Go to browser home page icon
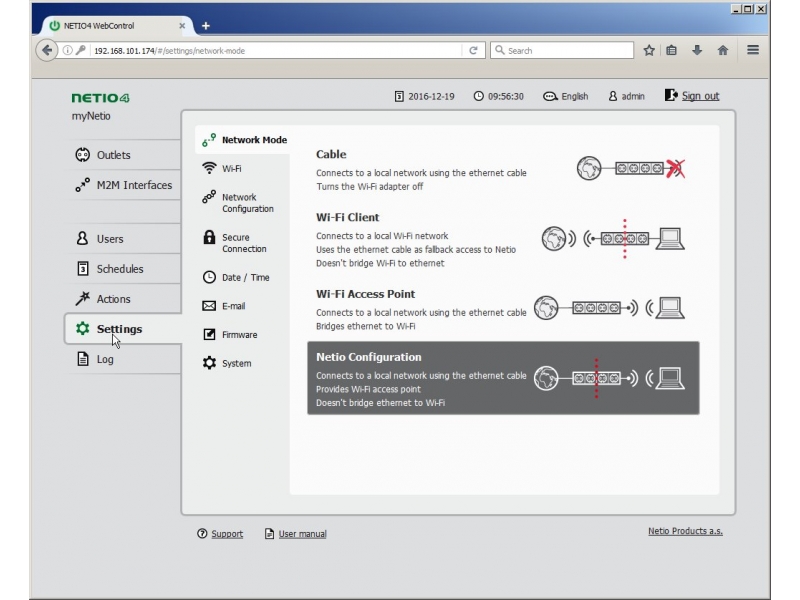The image size is (800, 600). click(723, 50)
